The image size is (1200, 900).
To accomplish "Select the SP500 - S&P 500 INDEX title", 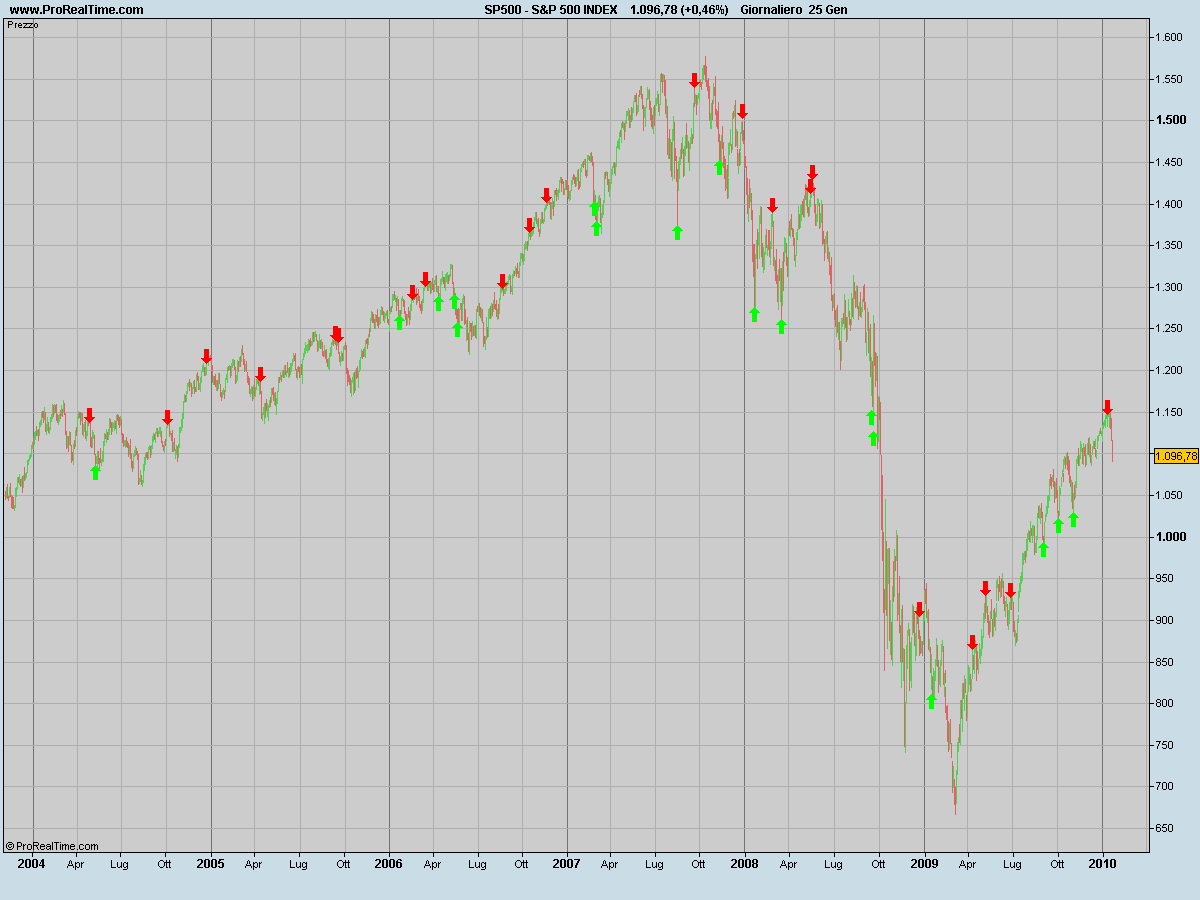I will pyautogui.click(x=550, y=9).
